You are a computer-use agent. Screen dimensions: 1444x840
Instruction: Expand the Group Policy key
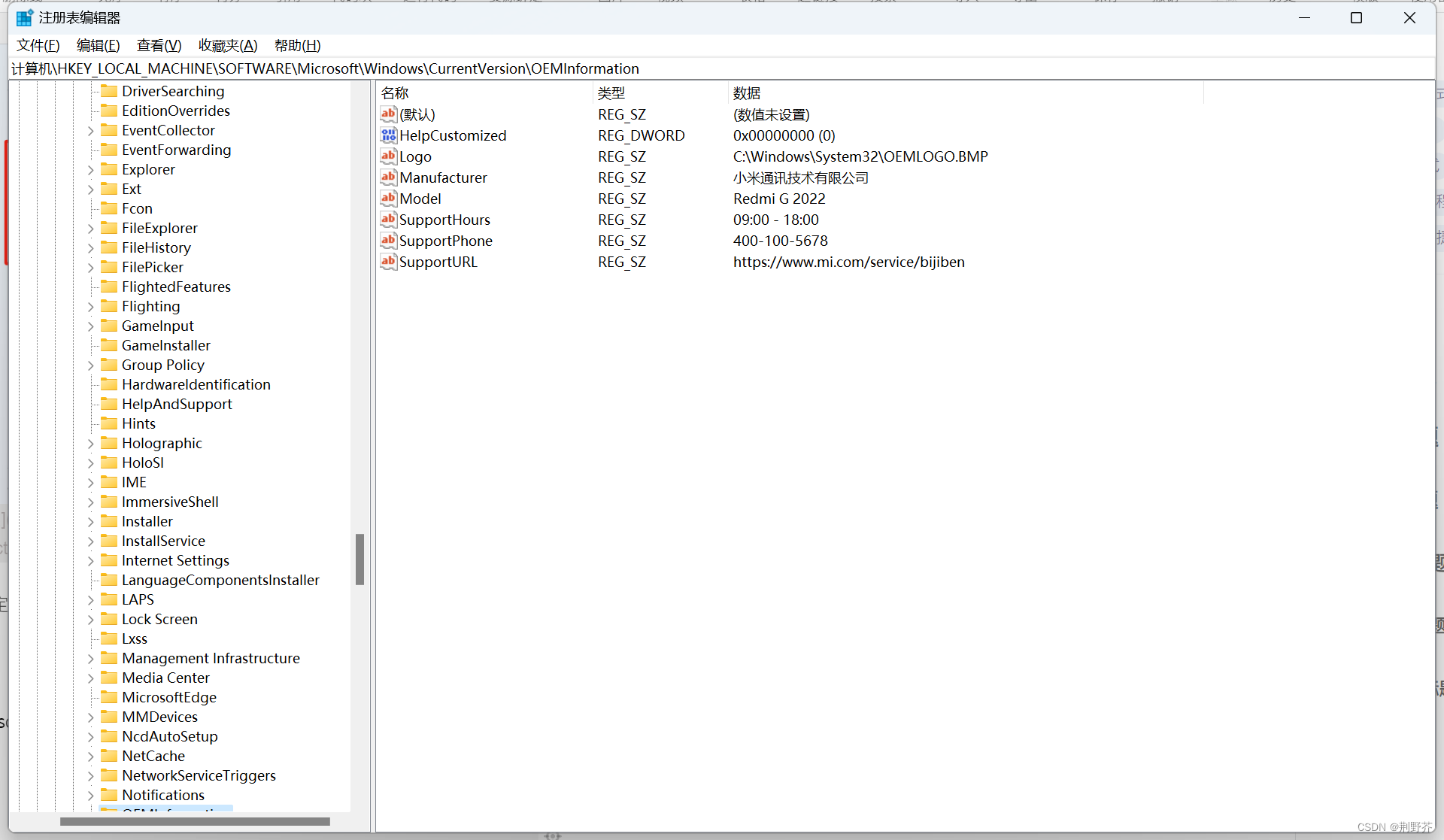point(90,365)
